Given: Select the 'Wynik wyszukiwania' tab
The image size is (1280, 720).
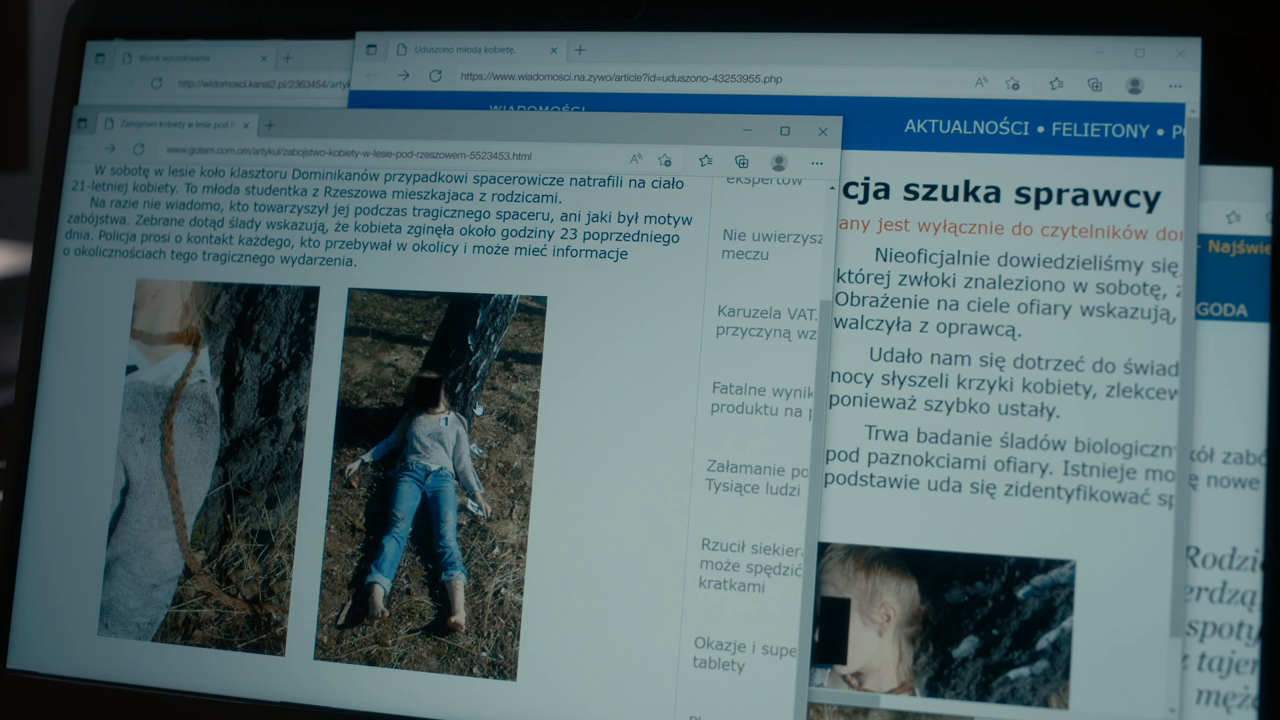Looking at the screenshot, I should coord(175,58).
